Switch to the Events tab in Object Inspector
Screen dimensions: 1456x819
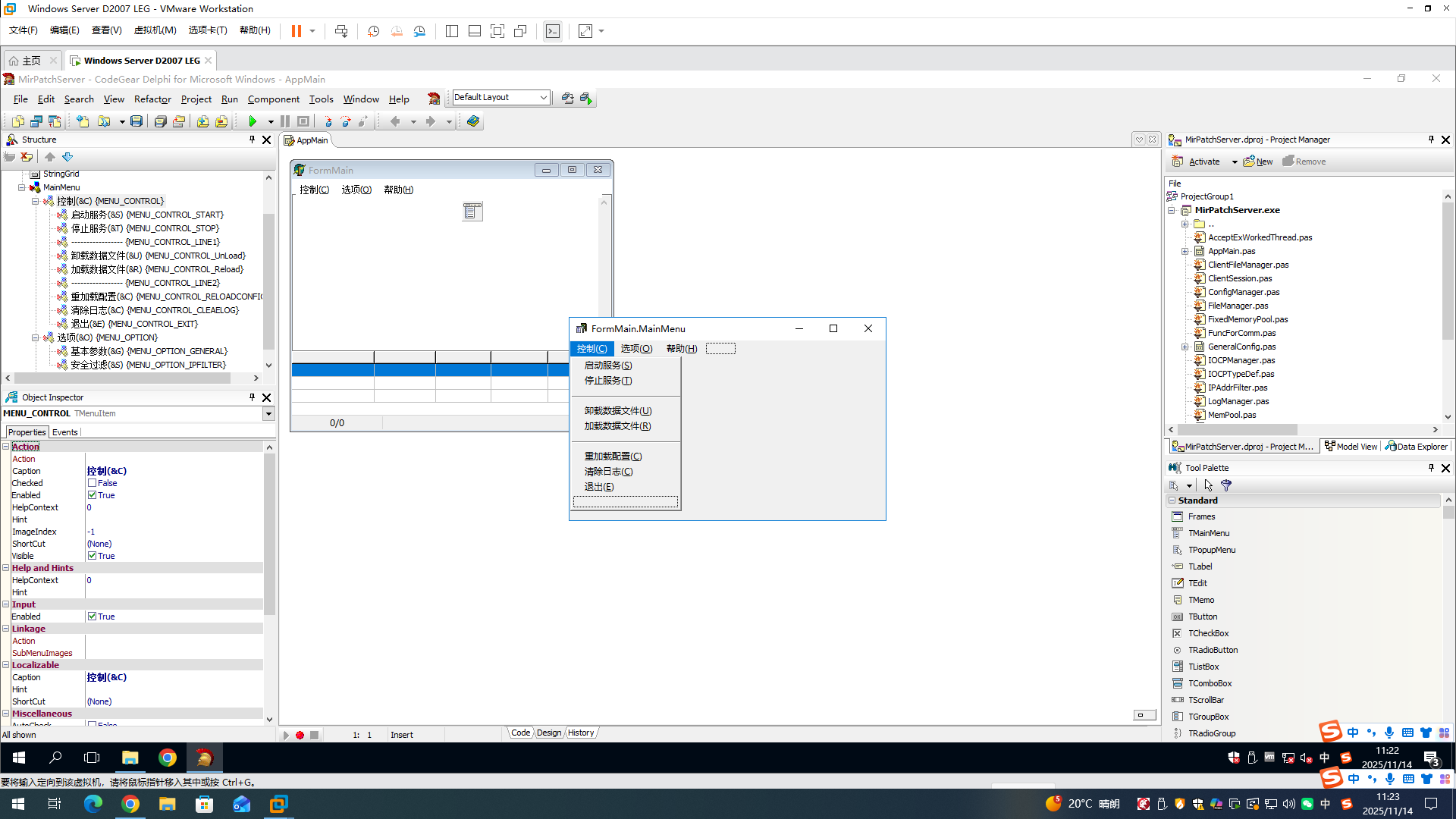(64, 432)
